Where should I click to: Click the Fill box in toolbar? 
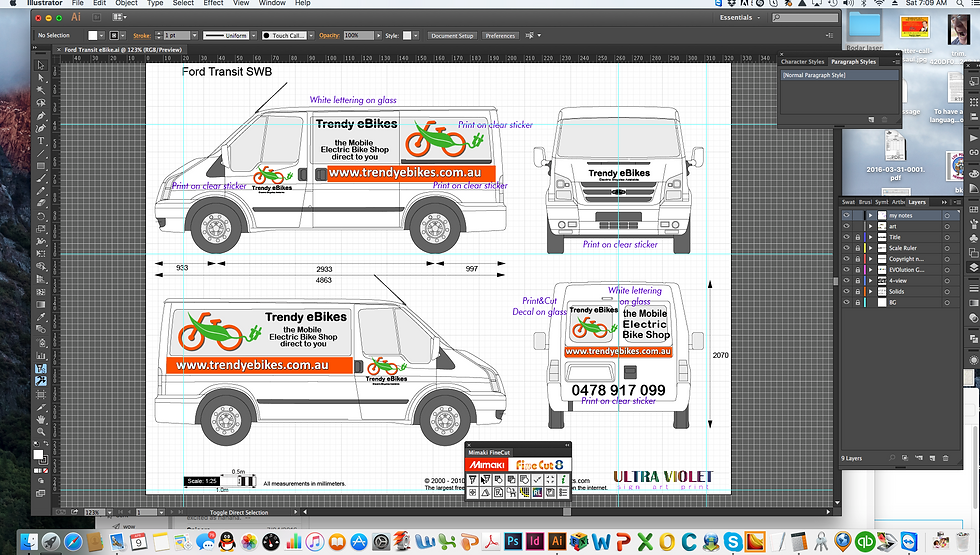39,454
